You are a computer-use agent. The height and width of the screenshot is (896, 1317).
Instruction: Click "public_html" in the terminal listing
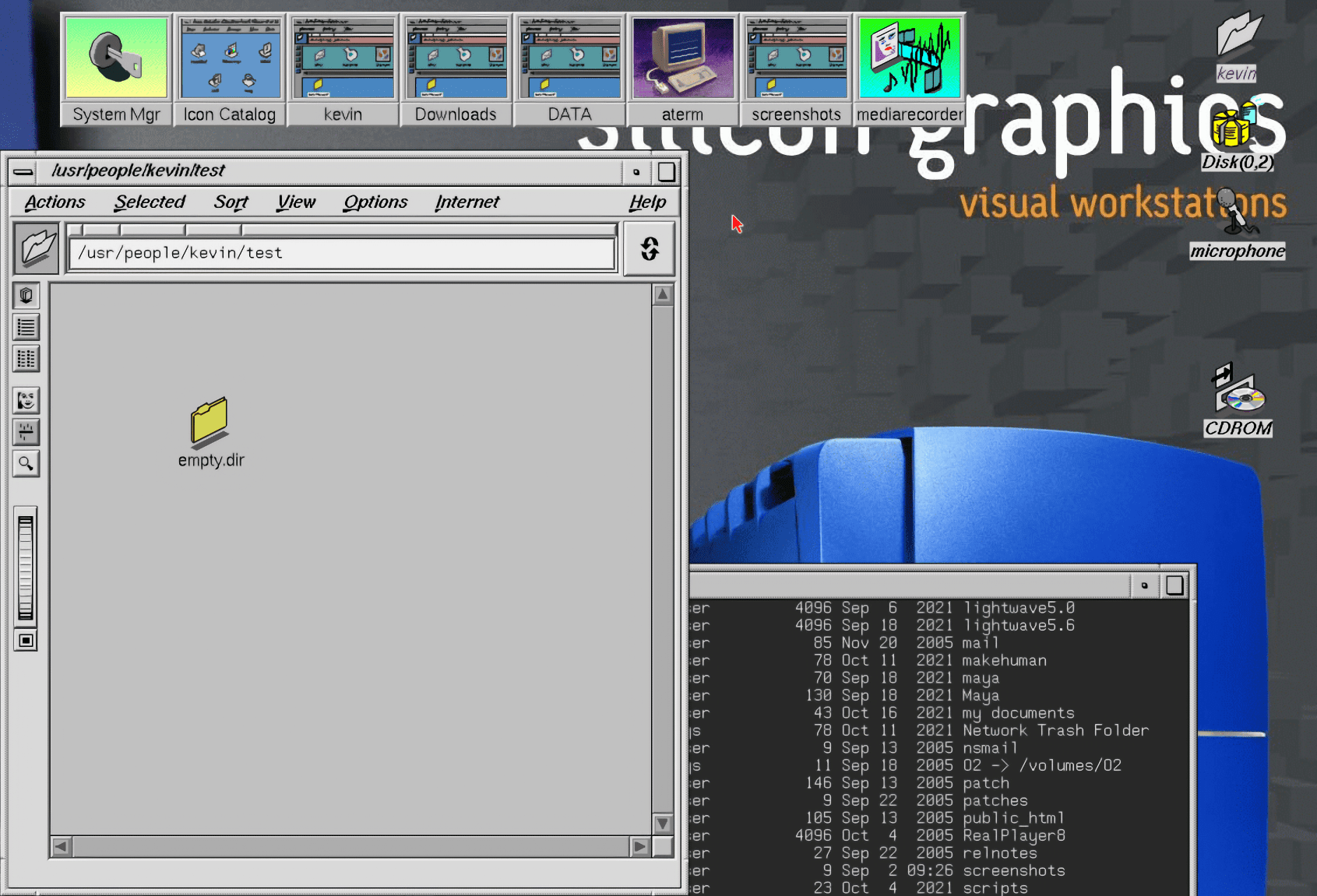click(x=1014, y=818)
